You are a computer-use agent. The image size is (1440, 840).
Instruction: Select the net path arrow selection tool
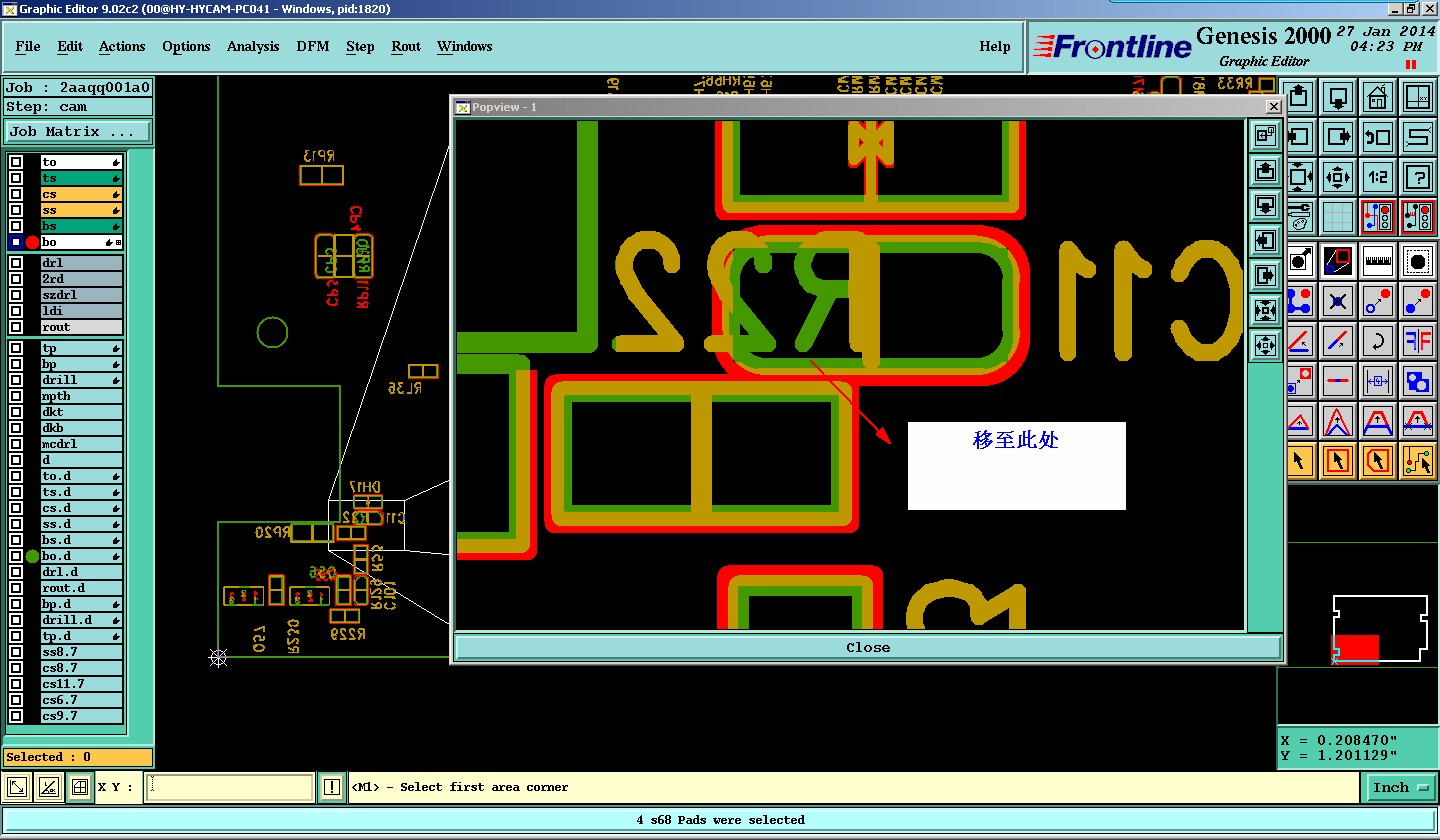[x=1417, y=460]
